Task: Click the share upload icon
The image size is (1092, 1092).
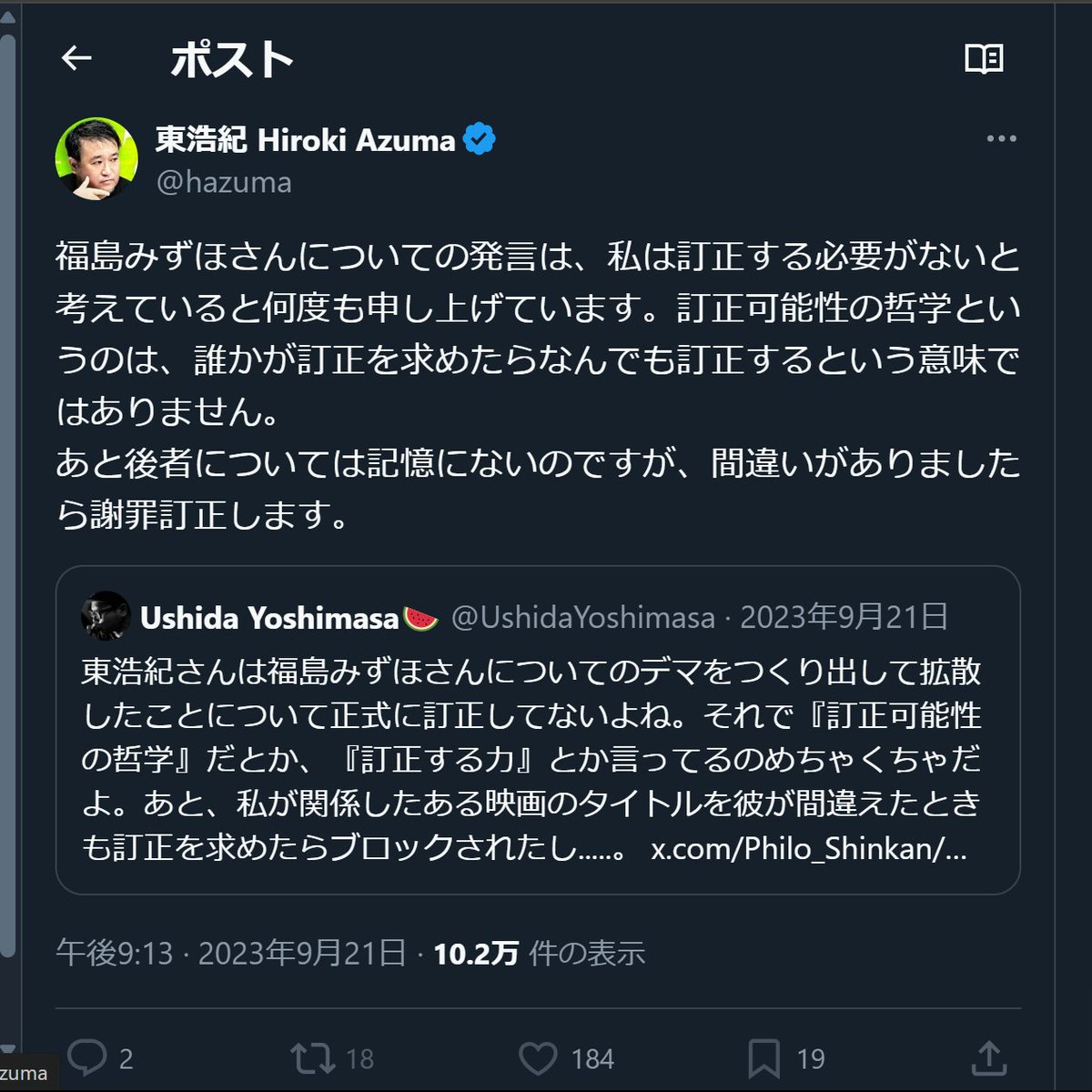Action: [x=988, y=1057]
